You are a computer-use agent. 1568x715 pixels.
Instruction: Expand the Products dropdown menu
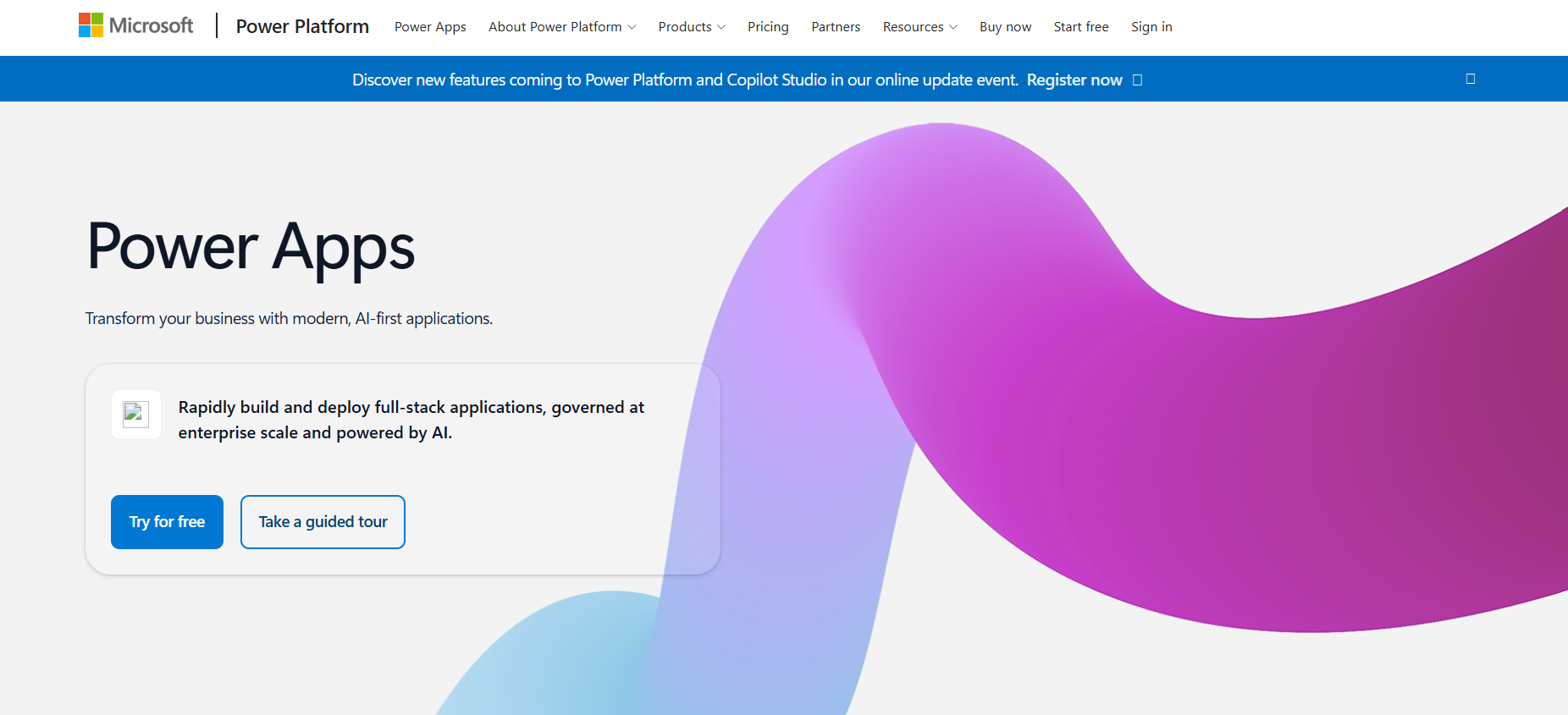tap(692, 27)
